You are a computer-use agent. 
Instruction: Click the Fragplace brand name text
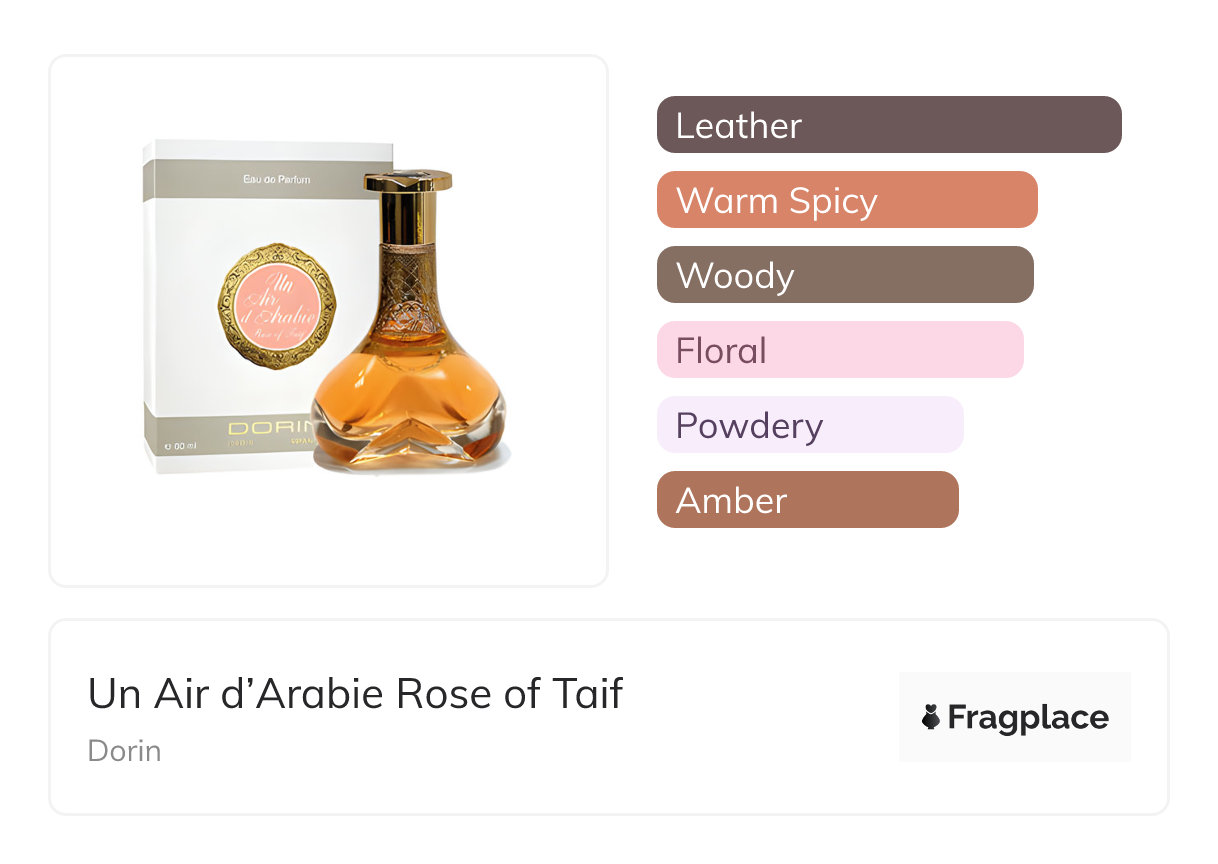1028,718
